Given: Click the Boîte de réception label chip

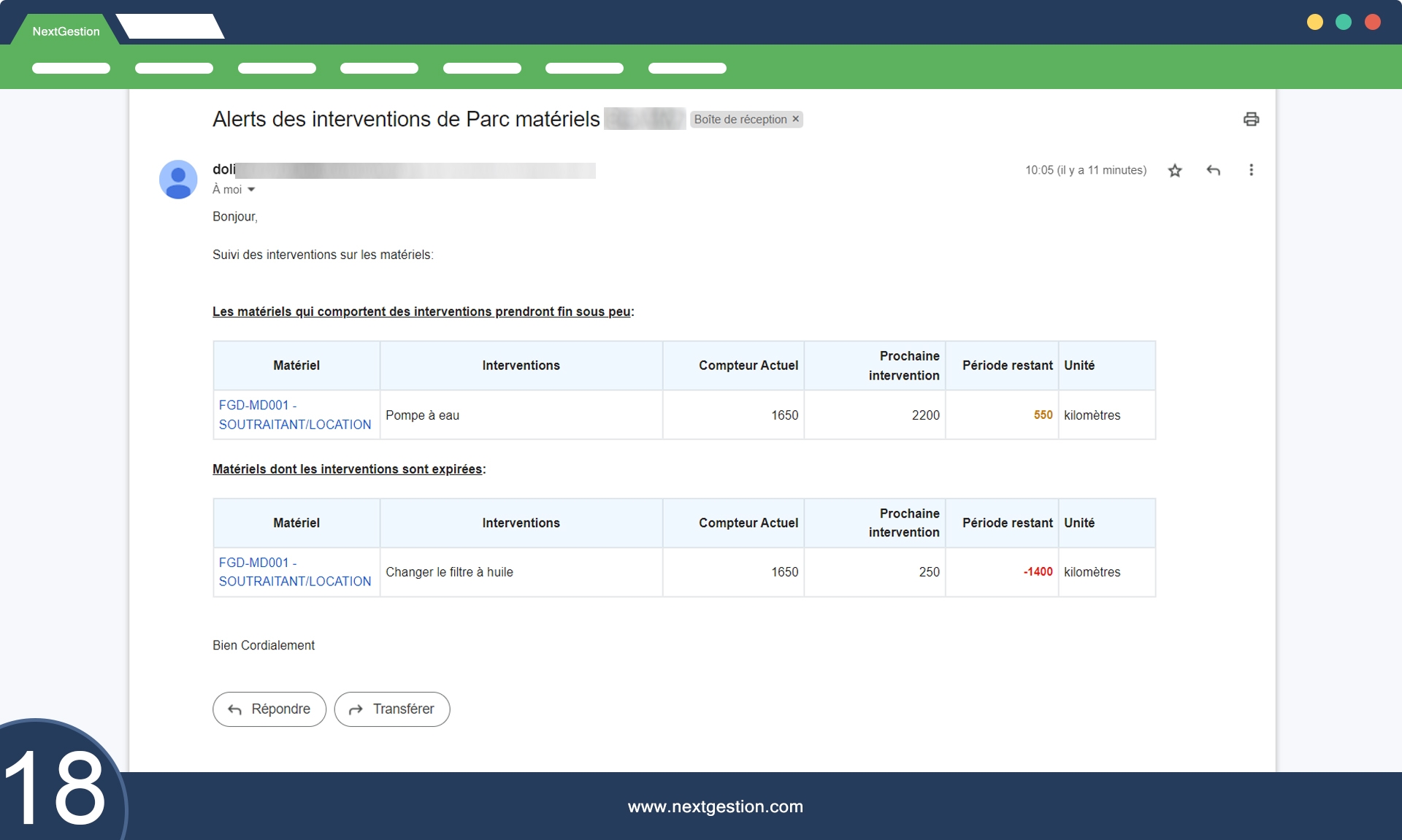Looking at the screenshot, I should pos(740,119).
